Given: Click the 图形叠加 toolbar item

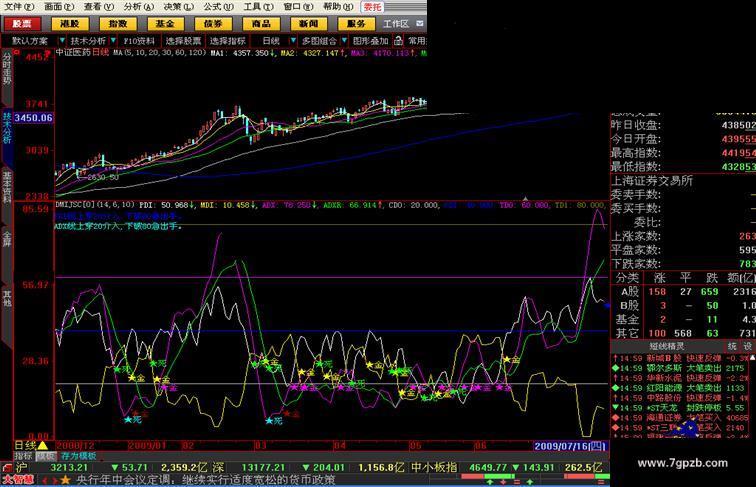Looking at the screenshot, I should 370,41.
